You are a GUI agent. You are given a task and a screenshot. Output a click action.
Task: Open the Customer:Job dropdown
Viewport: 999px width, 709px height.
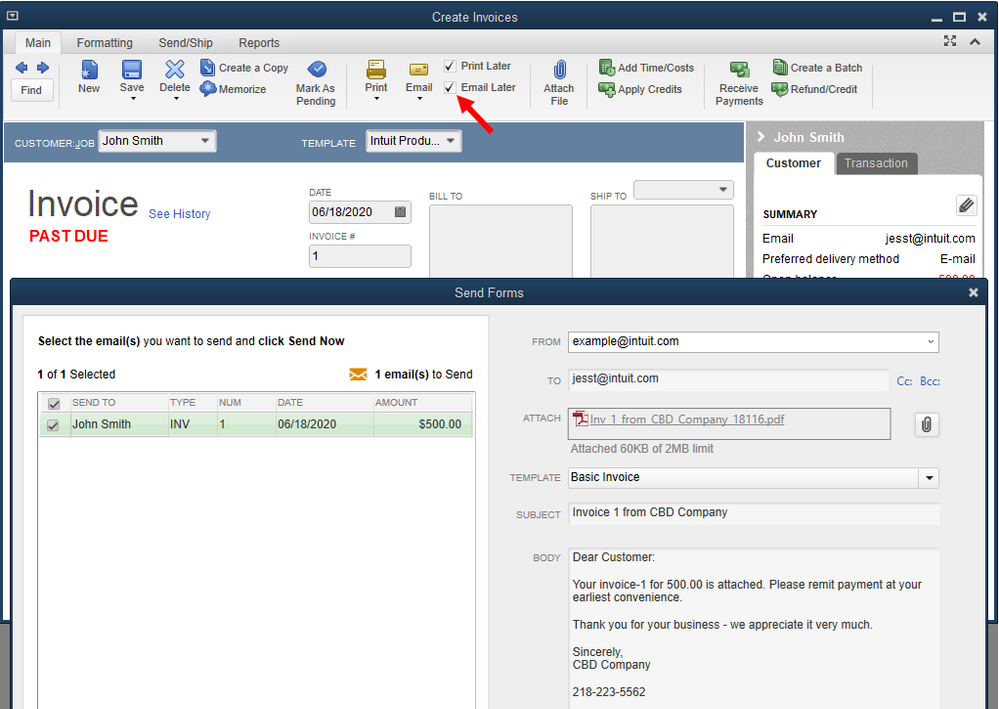click(x=205, y=140)
